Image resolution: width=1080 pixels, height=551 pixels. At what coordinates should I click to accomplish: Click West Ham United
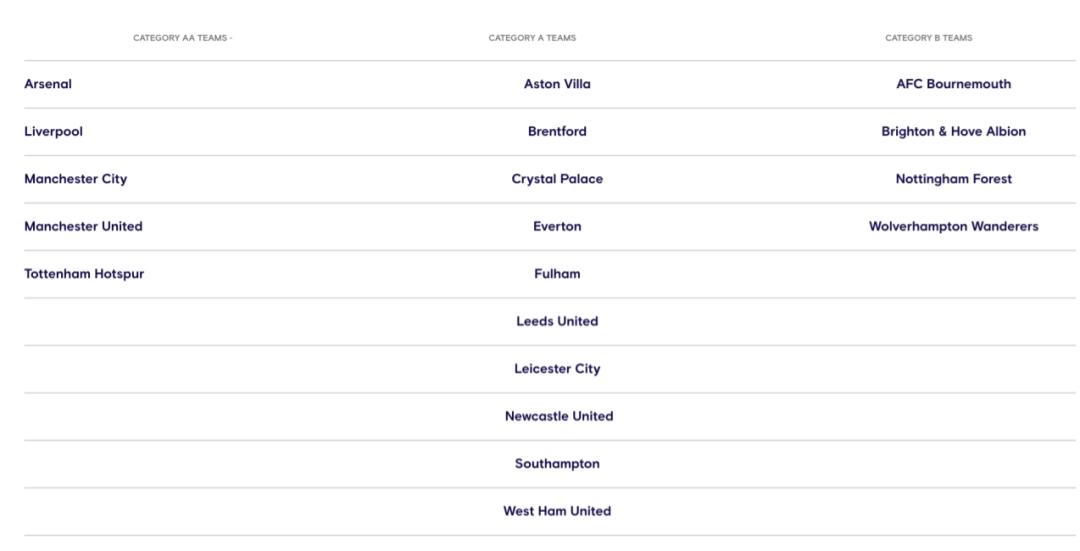(557, 511)
